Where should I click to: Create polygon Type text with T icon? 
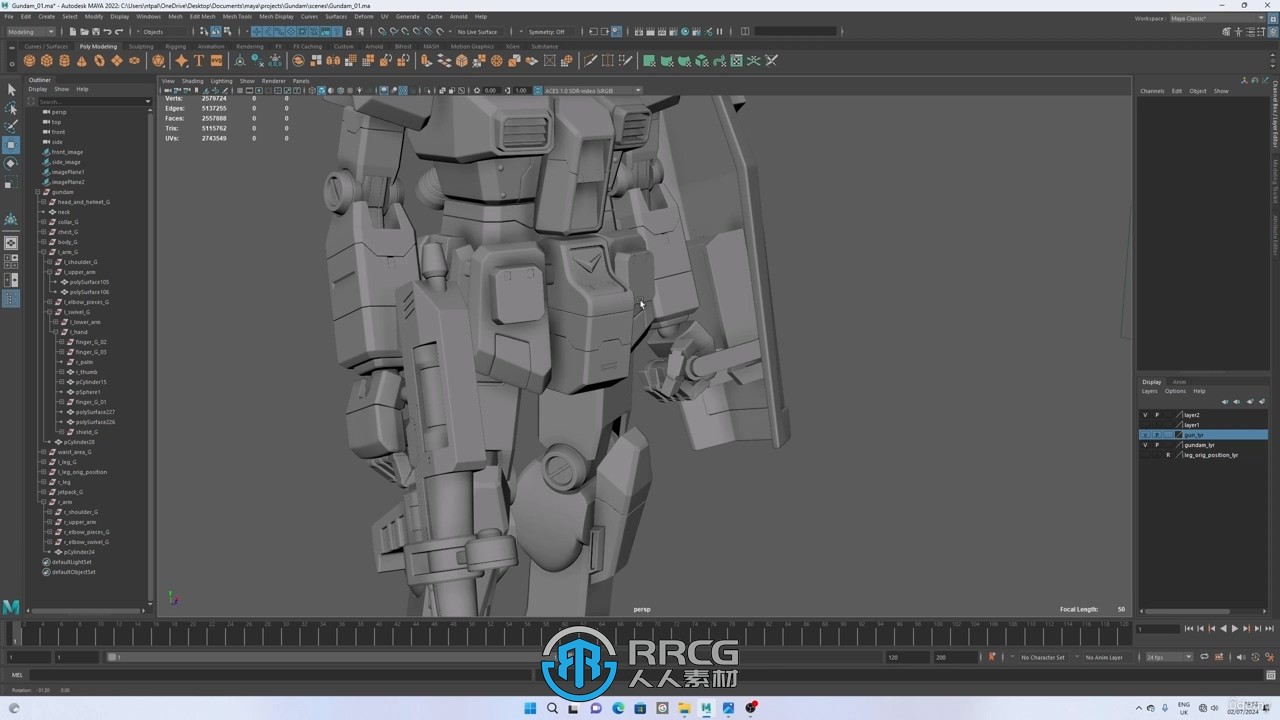198,61
